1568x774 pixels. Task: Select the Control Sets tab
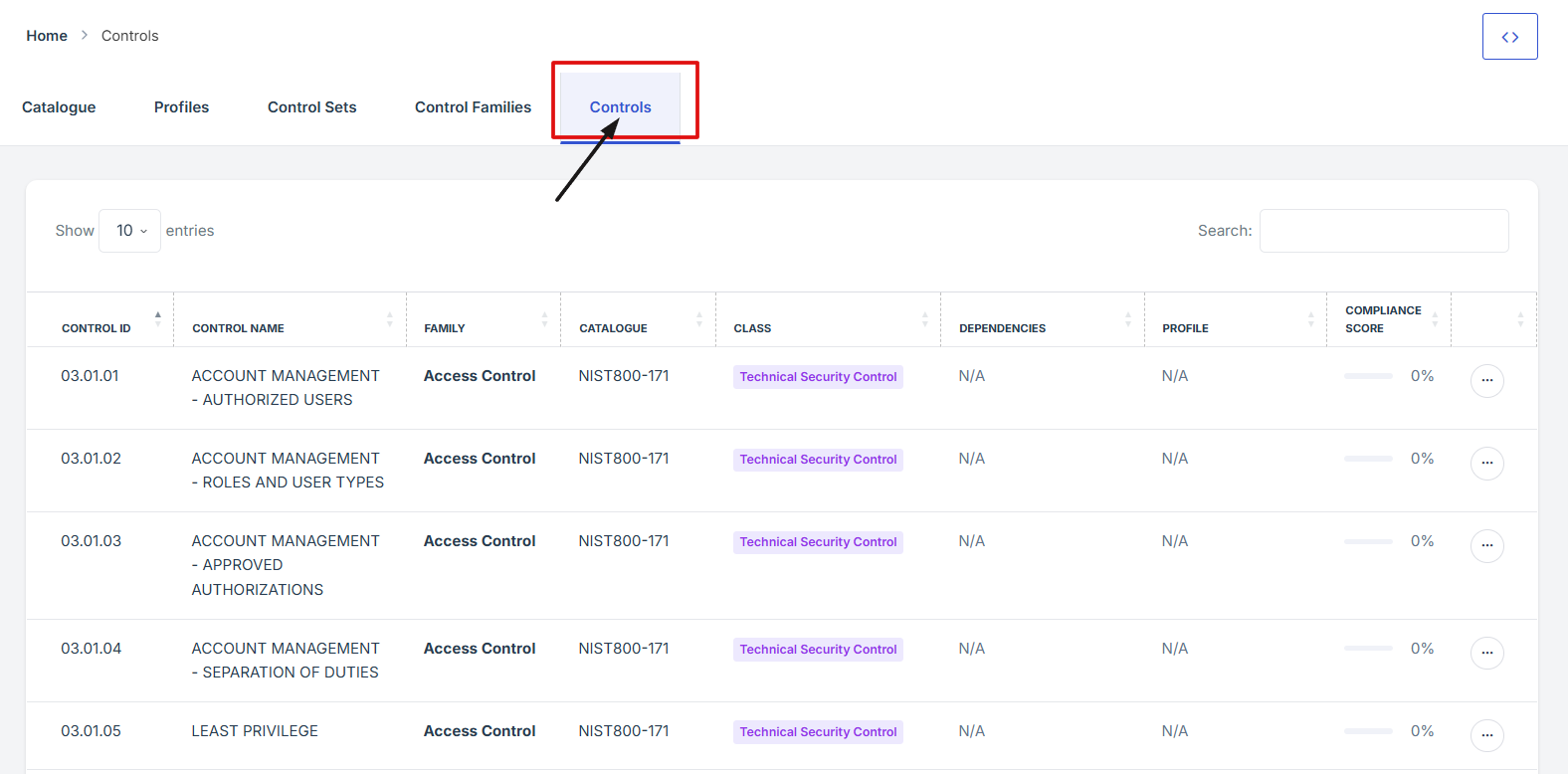point(311,107)
